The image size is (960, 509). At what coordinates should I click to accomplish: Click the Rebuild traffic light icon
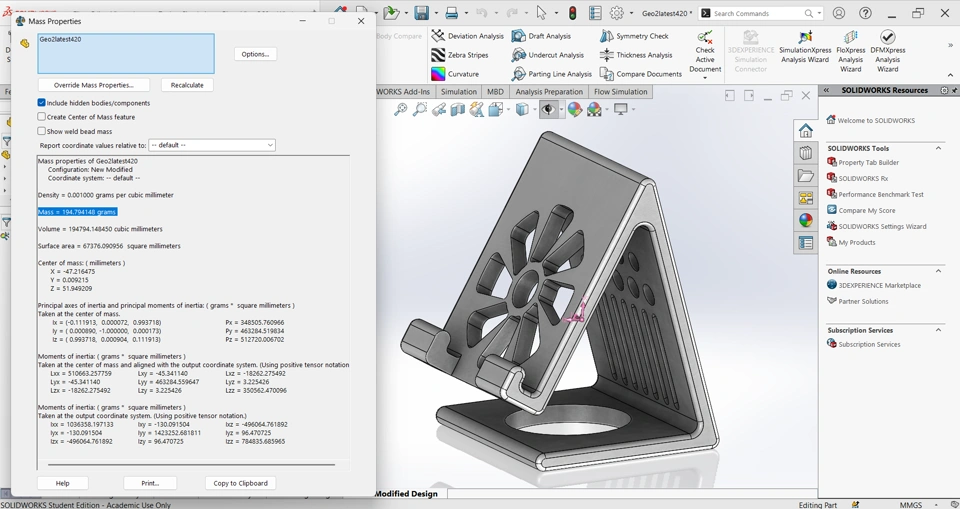click(573, 13)
